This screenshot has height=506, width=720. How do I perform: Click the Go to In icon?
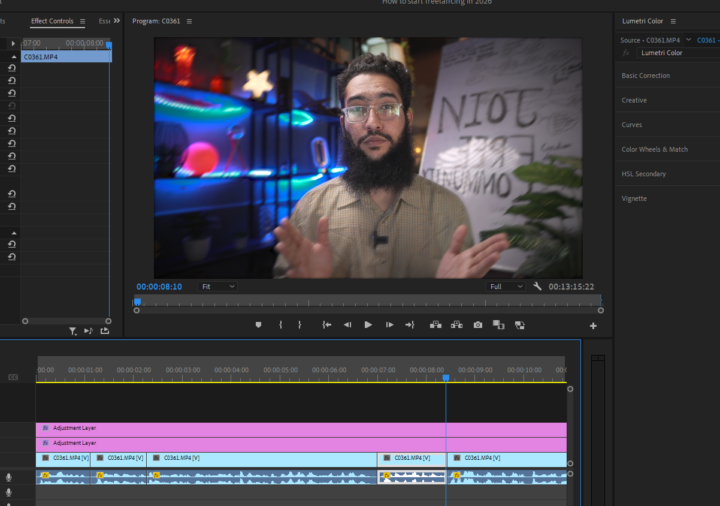pyautogui.click(x=326, y=325)
